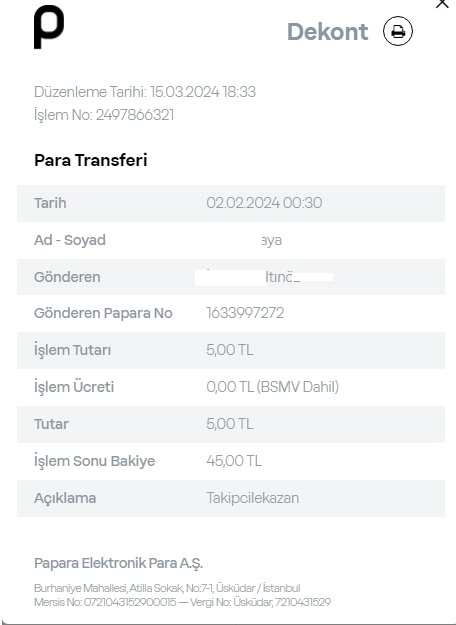The image size is (456, 625).
Task: Click the Gönderen row label
Action: pyautogui.click(x=67, y=277)
